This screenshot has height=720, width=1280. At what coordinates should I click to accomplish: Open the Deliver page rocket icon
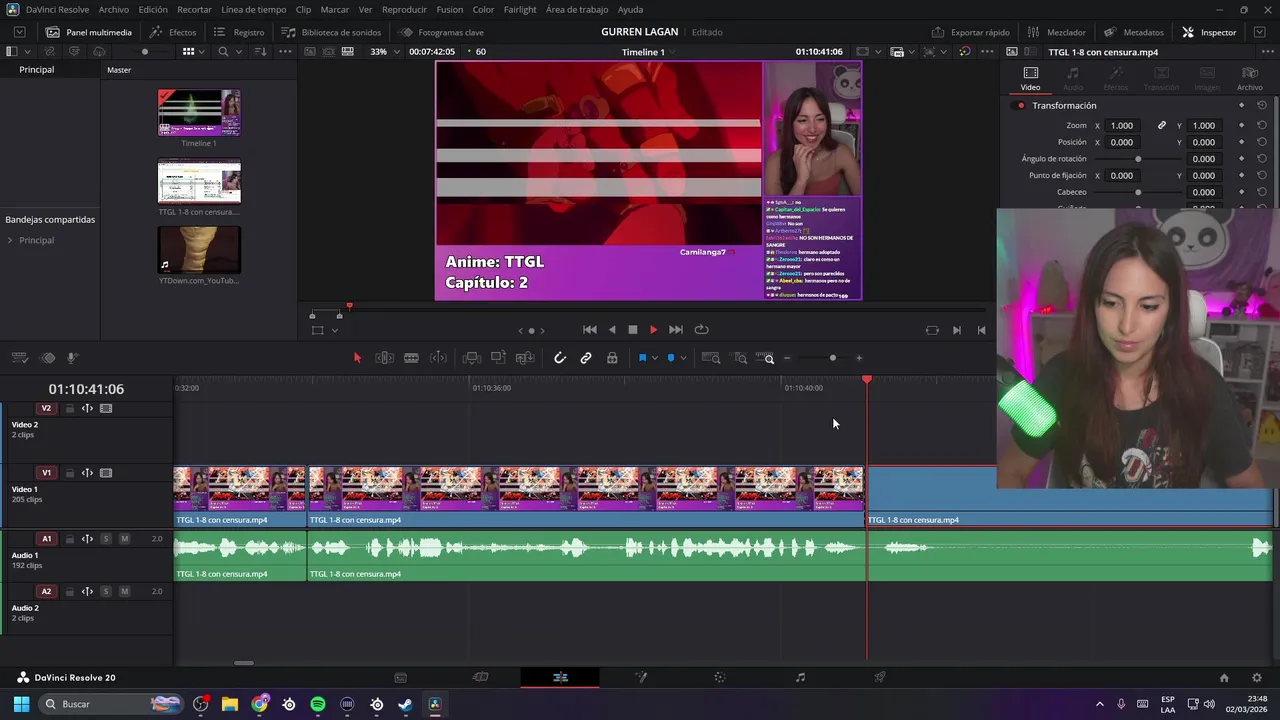[880, 678]
